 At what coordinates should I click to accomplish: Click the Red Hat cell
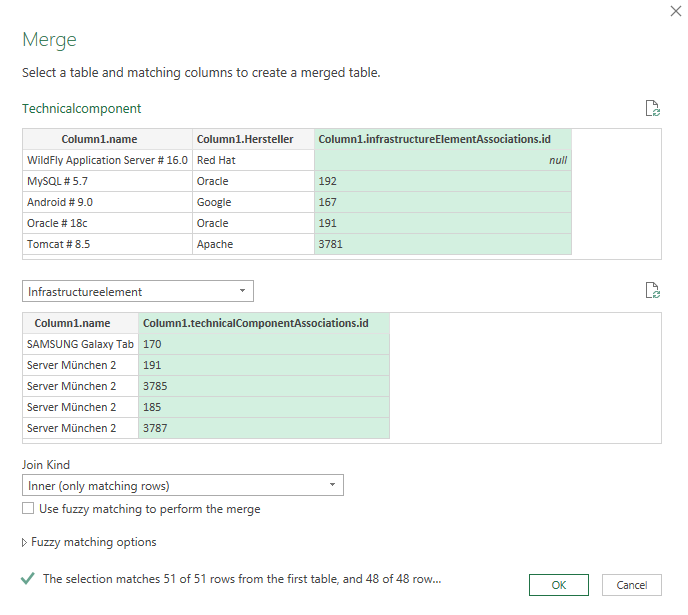pos(253,160)
